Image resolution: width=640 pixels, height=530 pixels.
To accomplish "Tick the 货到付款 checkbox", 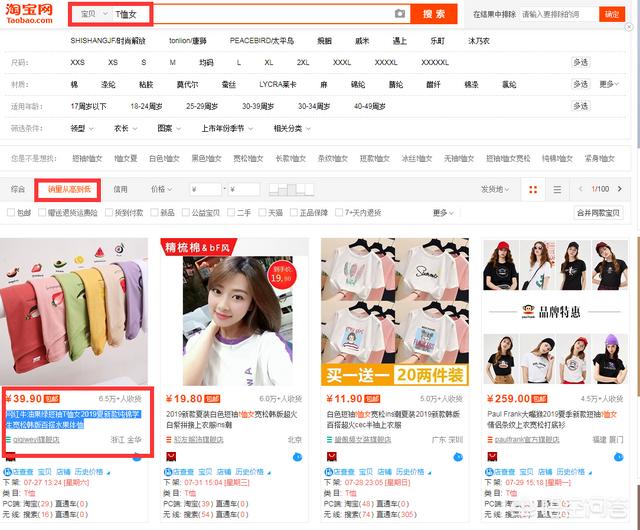I will [x=109, y=212].
